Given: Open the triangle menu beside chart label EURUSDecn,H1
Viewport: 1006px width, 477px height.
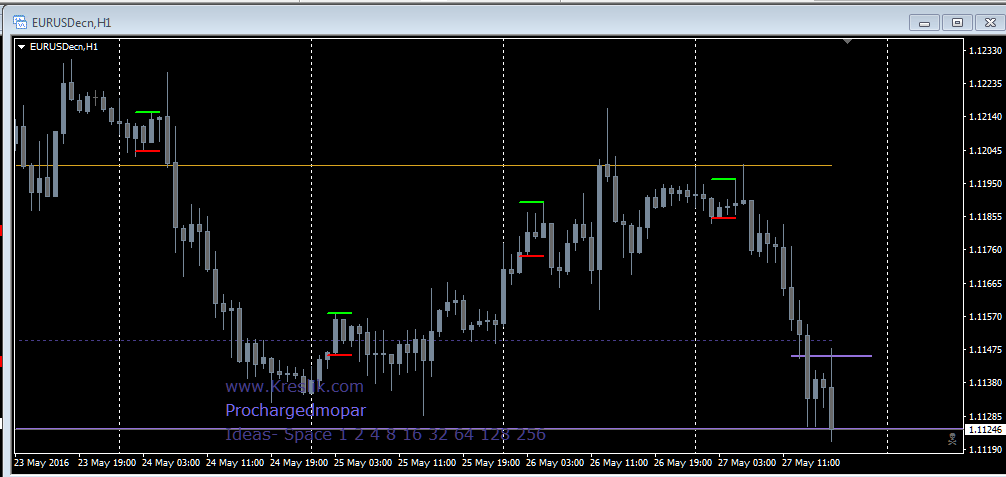Looking at the screenshot, I should tap(22, 47).
